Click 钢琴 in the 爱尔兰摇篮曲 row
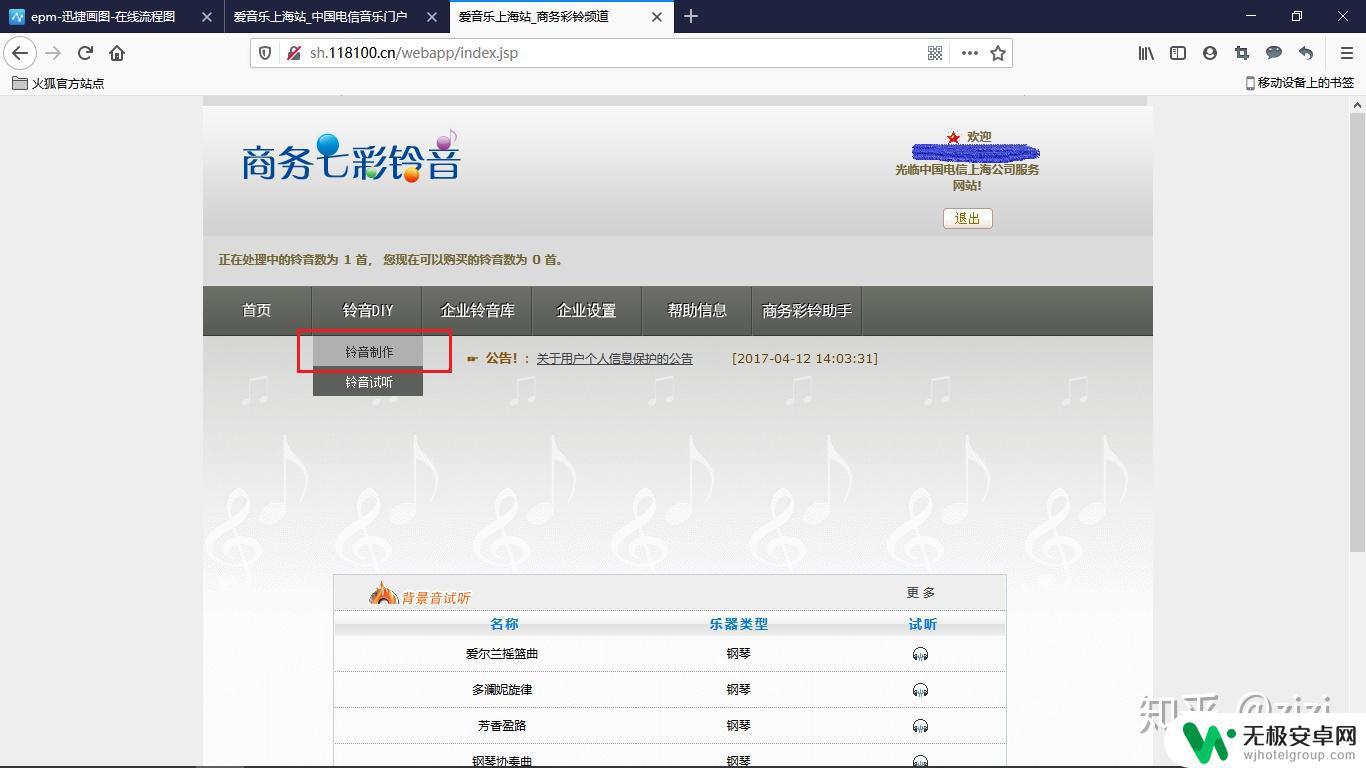Image resolution: width=1366 pixels, height=768 pixels. 739,654
